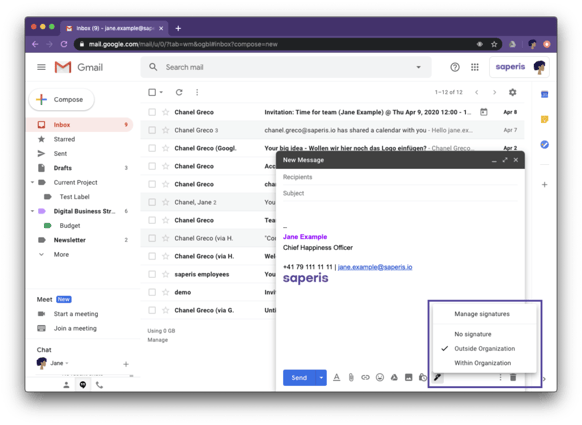The image size is (582, 425).
Task: Open the main menu hamburger icon
Action: point(41,67)
